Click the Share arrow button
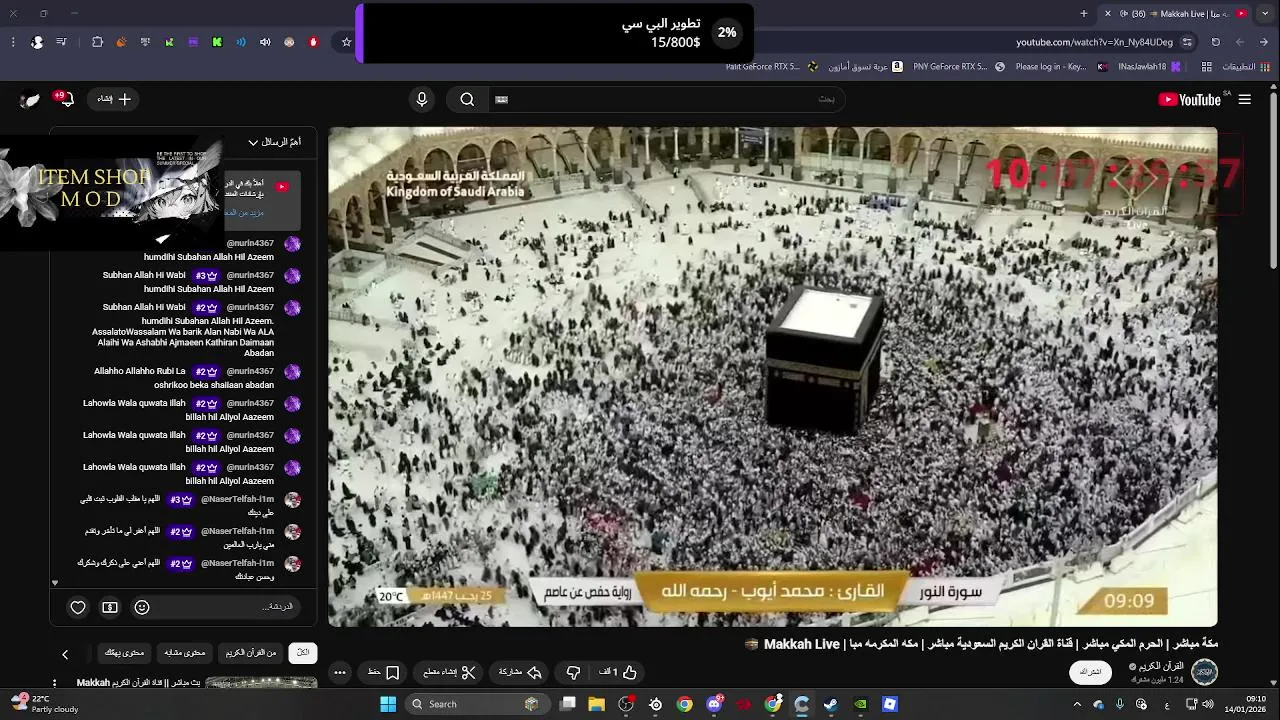The height and width of the screenshot is (720, 1280). pyautogui.click(x=520, y=672)
